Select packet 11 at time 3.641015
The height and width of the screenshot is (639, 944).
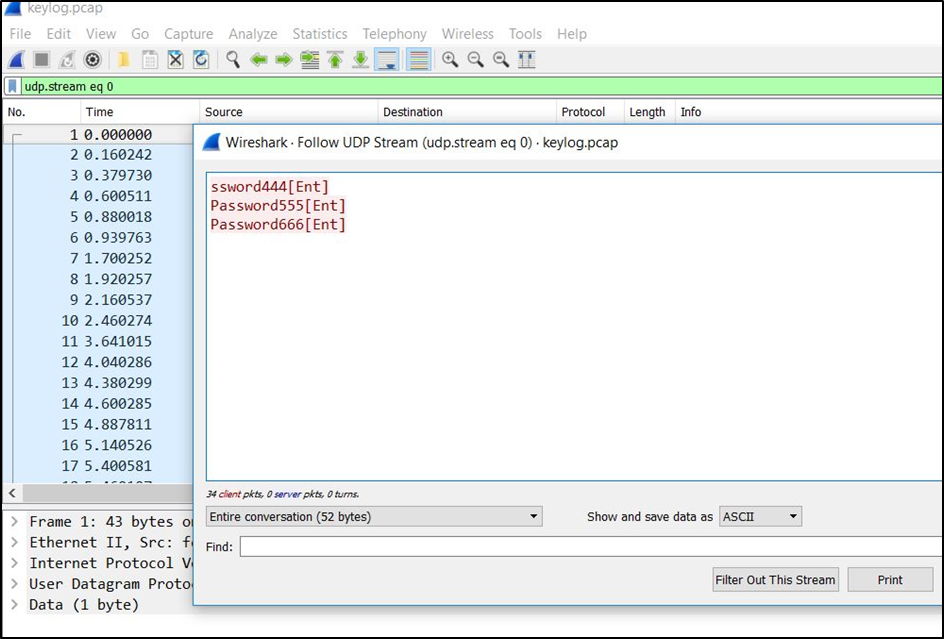(98, 341)
